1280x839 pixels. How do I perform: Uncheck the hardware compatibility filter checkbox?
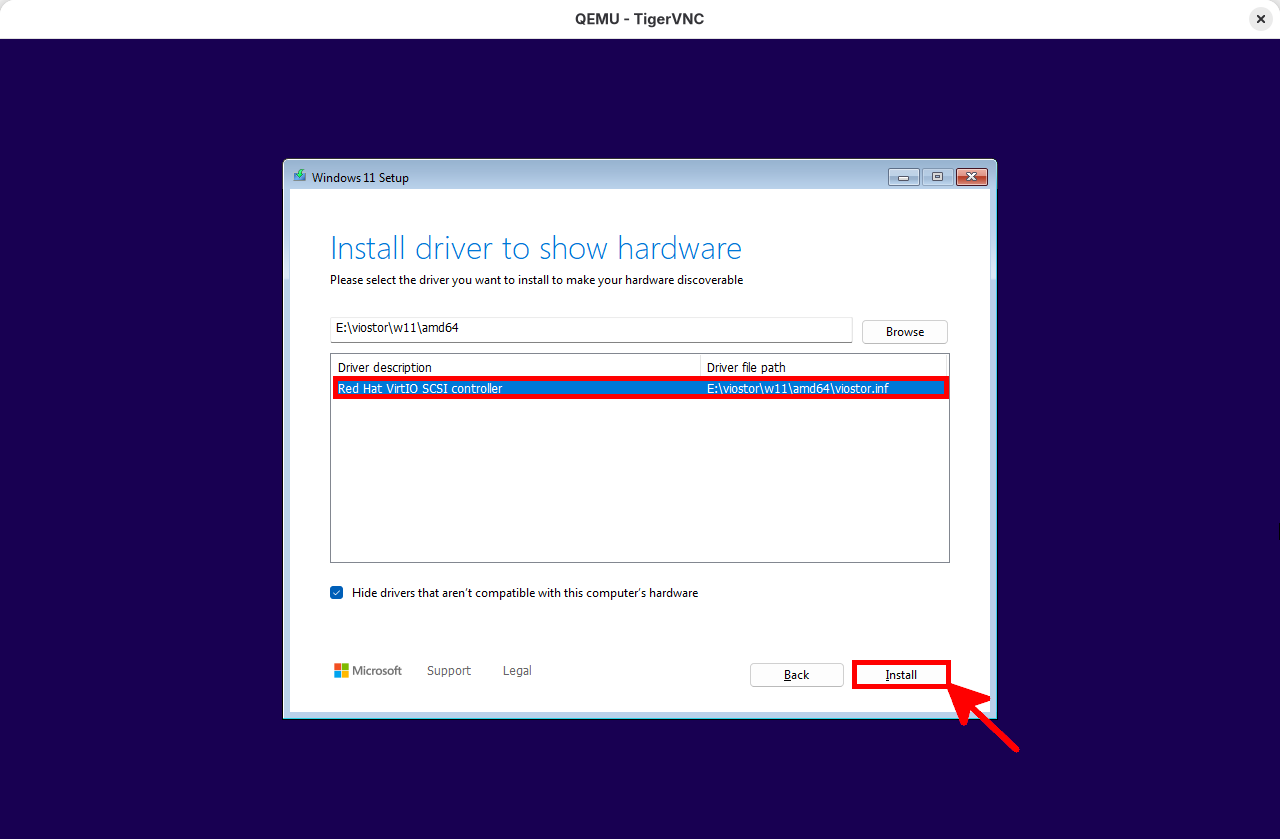[x=336, y=592]
